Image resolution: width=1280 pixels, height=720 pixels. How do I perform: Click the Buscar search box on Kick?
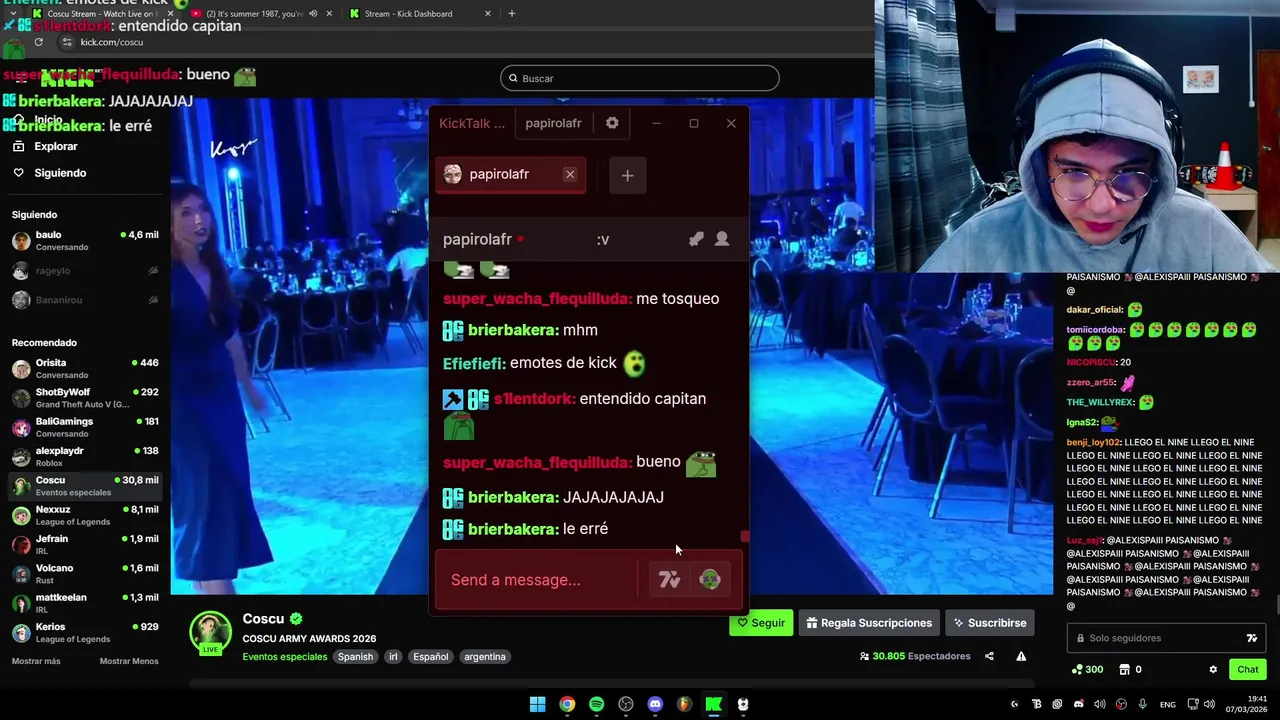(x=640, y=78)
